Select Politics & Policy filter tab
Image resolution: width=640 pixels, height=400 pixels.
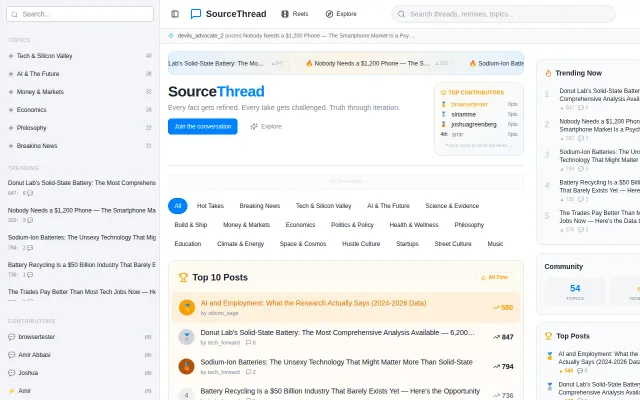click(352, 224)
